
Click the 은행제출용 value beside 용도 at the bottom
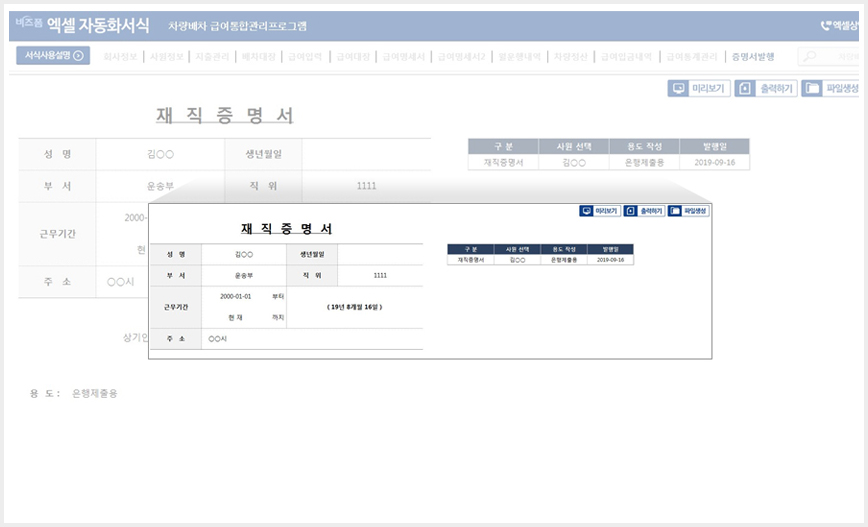point(95,394)
